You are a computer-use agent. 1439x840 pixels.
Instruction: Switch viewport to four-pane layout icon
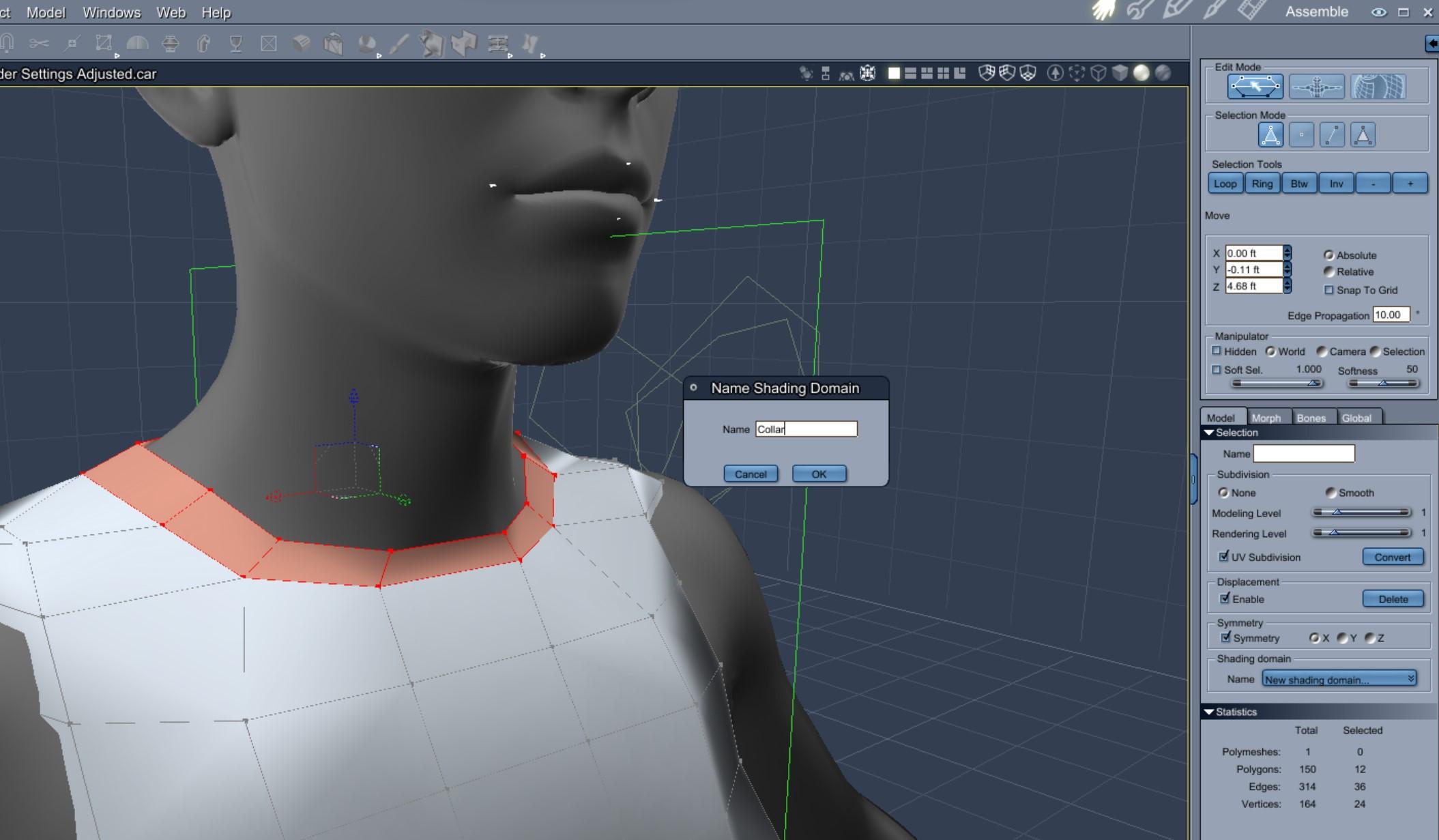tap(943, 73)
